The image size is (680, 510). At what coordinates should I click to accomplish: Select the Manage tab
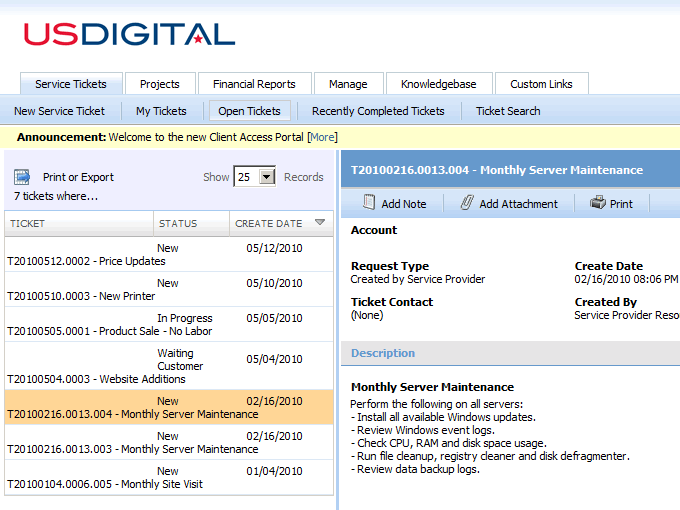coord(348,84)
